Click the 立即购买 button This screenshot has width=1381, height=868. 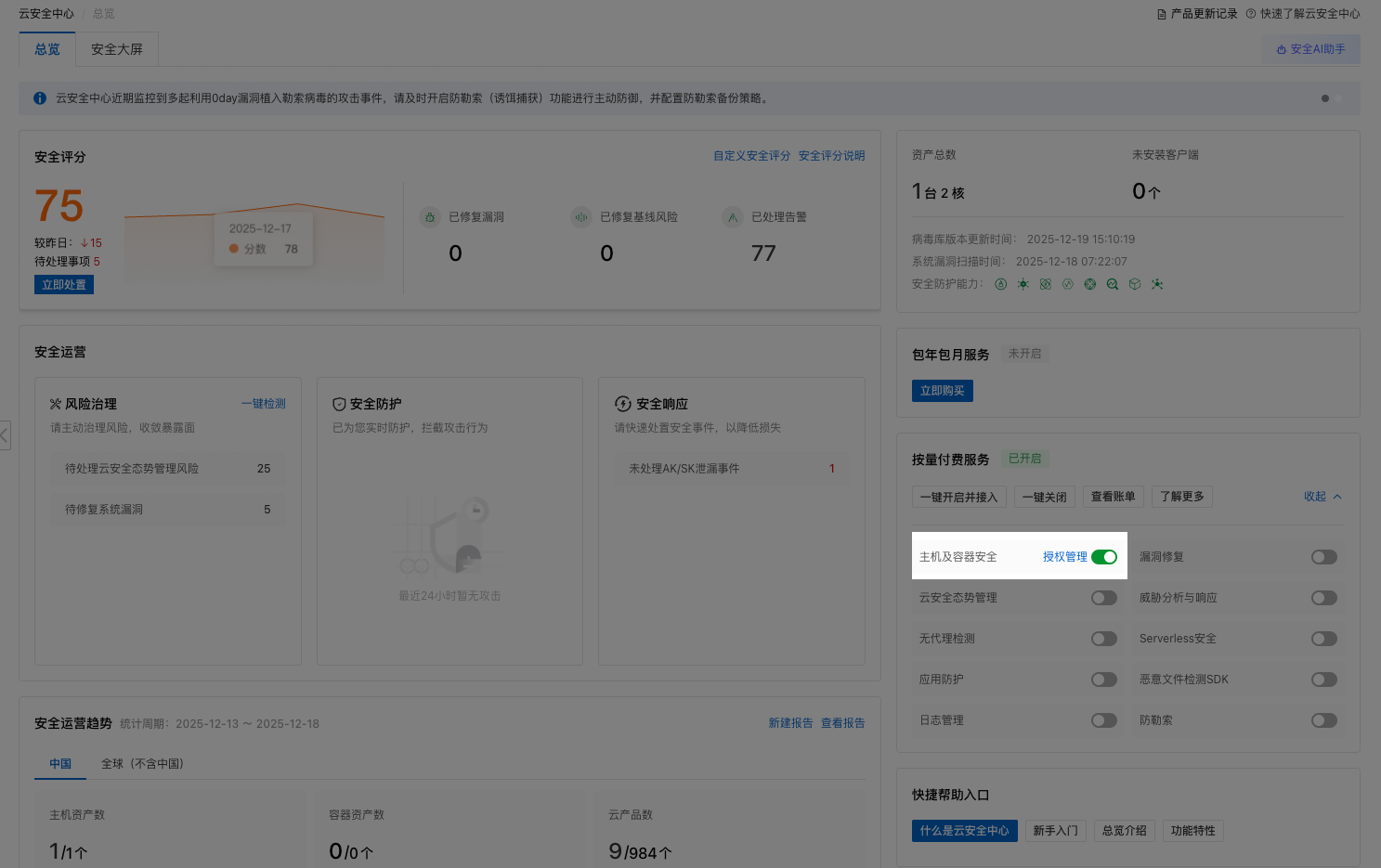point(943,391)
